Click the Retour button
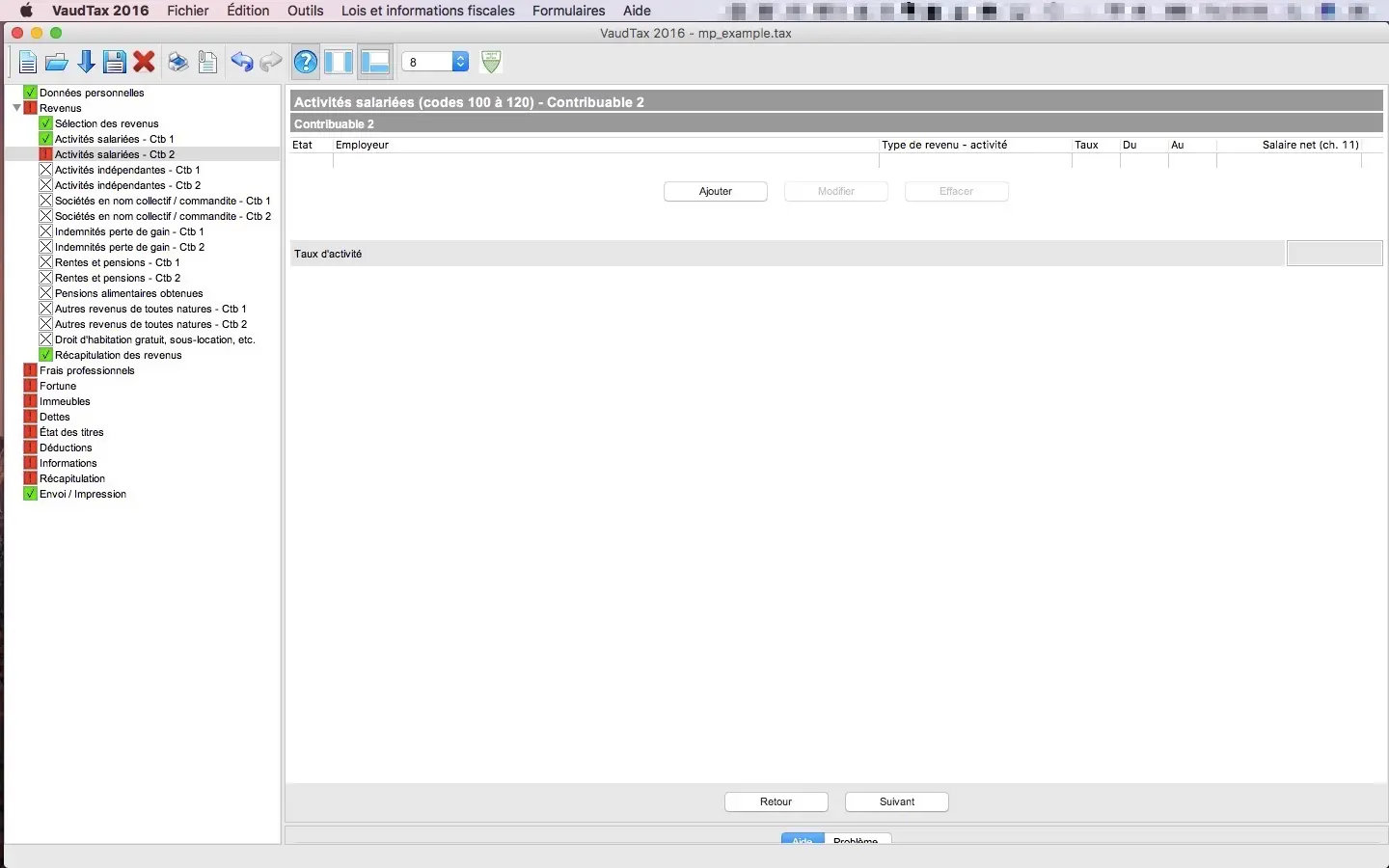Viewport: 1389px width, 868px height. coord(776,801)
